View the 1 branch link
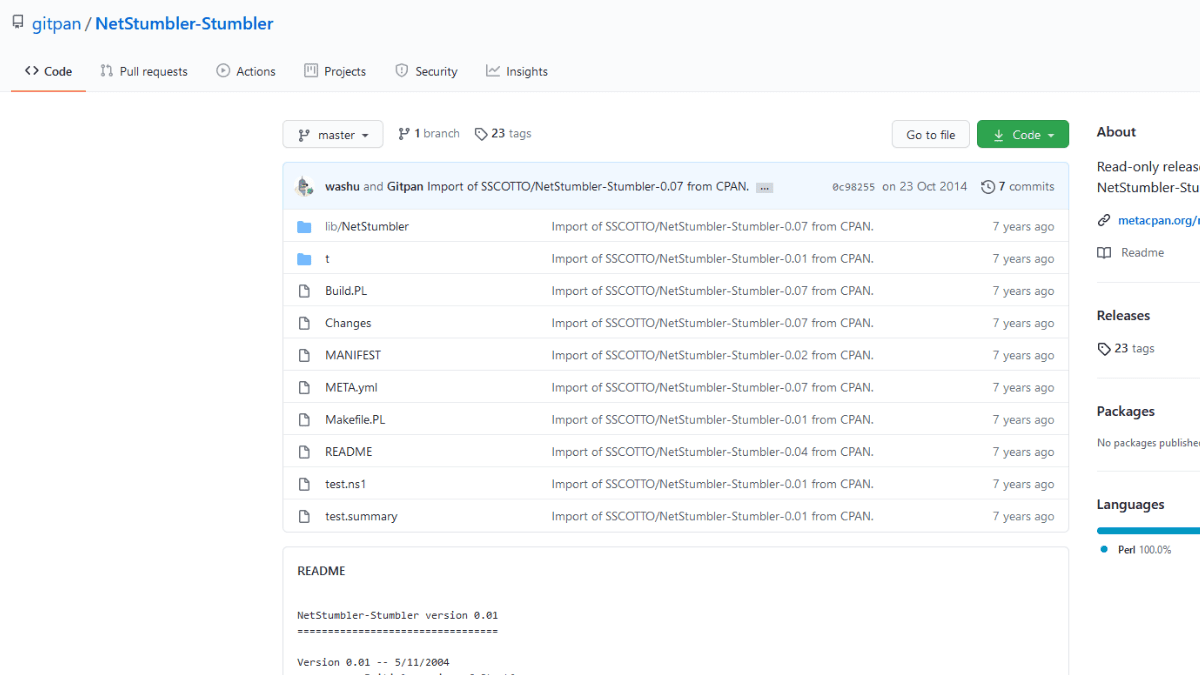 click(429, 134)
